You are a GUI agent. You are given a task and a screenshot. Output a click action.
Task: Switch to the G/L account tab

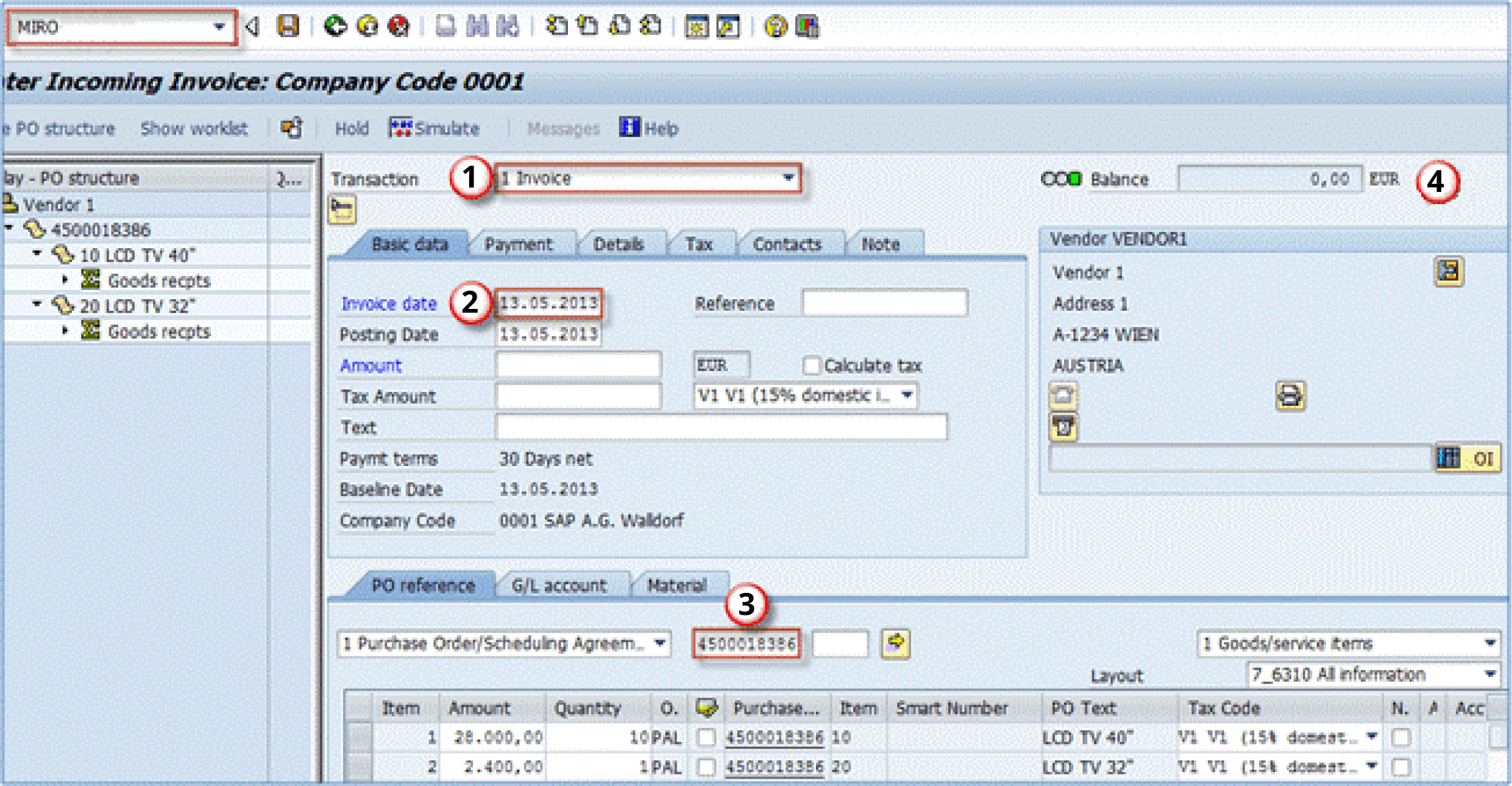pos(559,585)
